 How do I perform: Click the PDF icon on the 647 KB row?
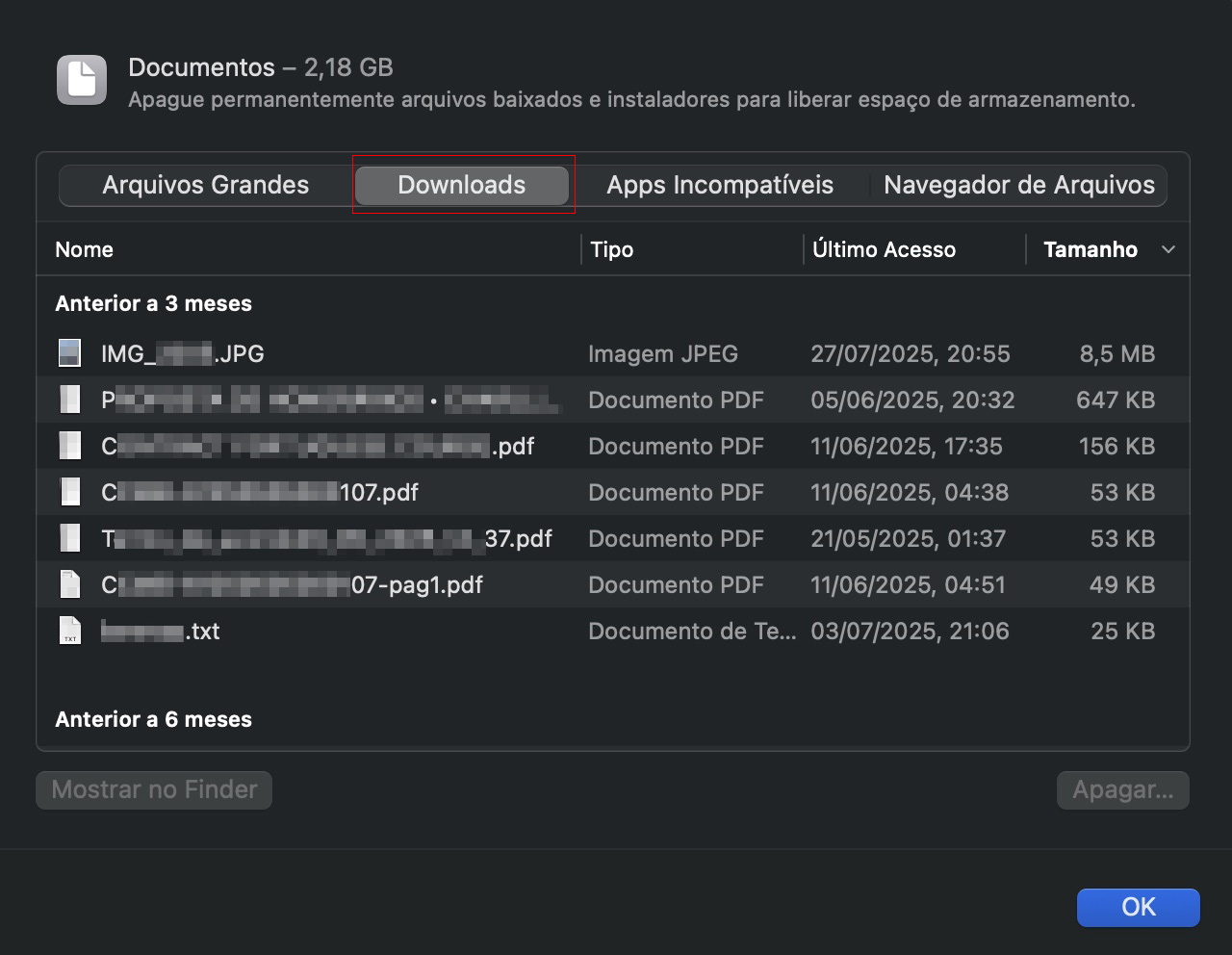coord(69,399)
